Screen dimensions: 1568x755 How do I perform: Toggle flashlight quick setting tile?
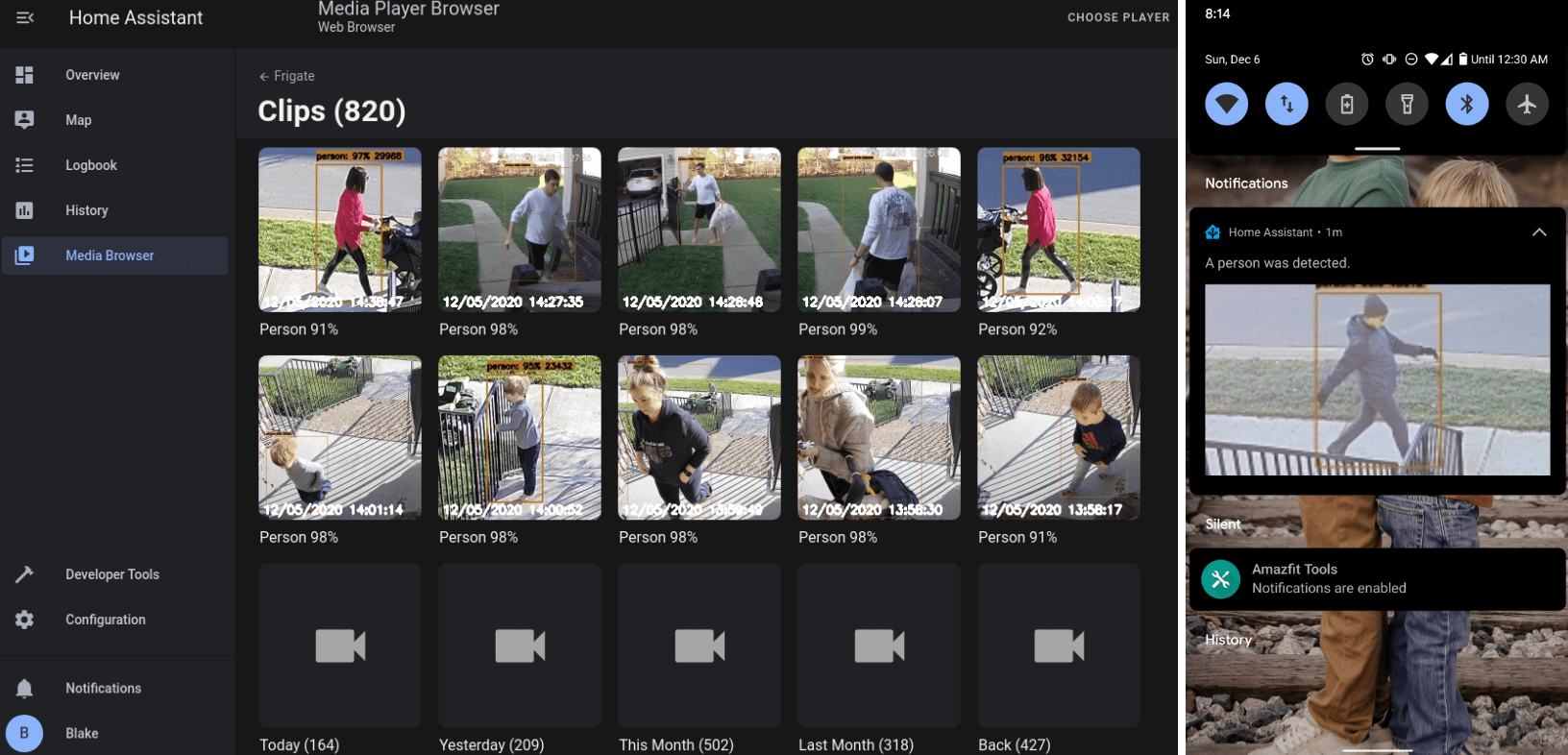(x=1407, y=104)
